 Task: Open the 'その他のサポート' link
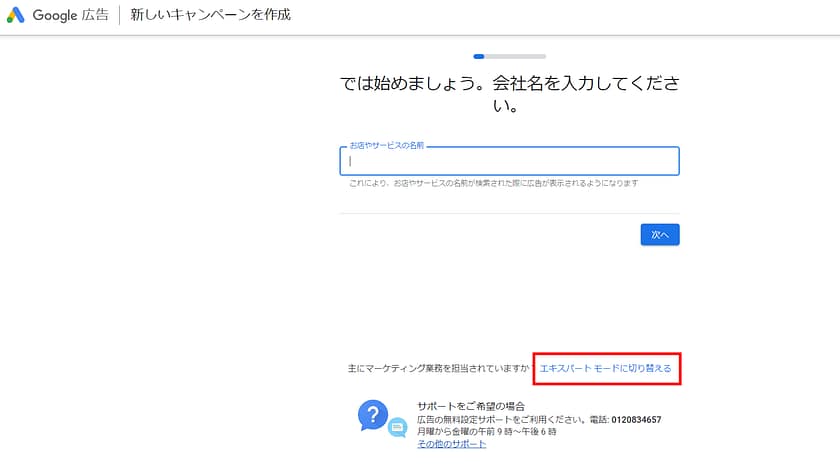(x=452, y=444)
